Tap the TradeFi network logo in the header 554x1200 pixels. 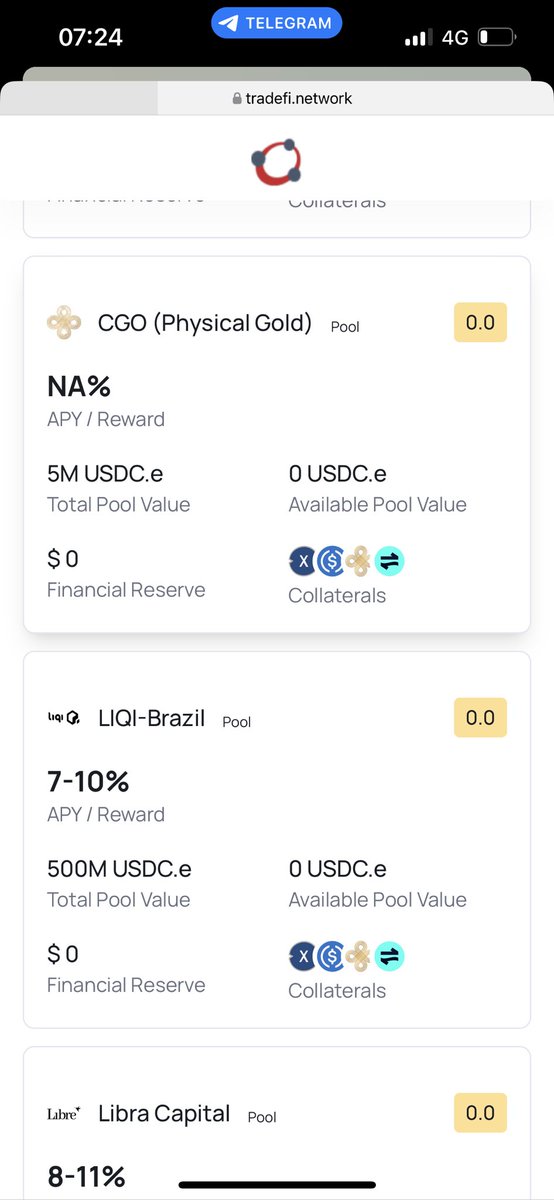pos(276,163)
